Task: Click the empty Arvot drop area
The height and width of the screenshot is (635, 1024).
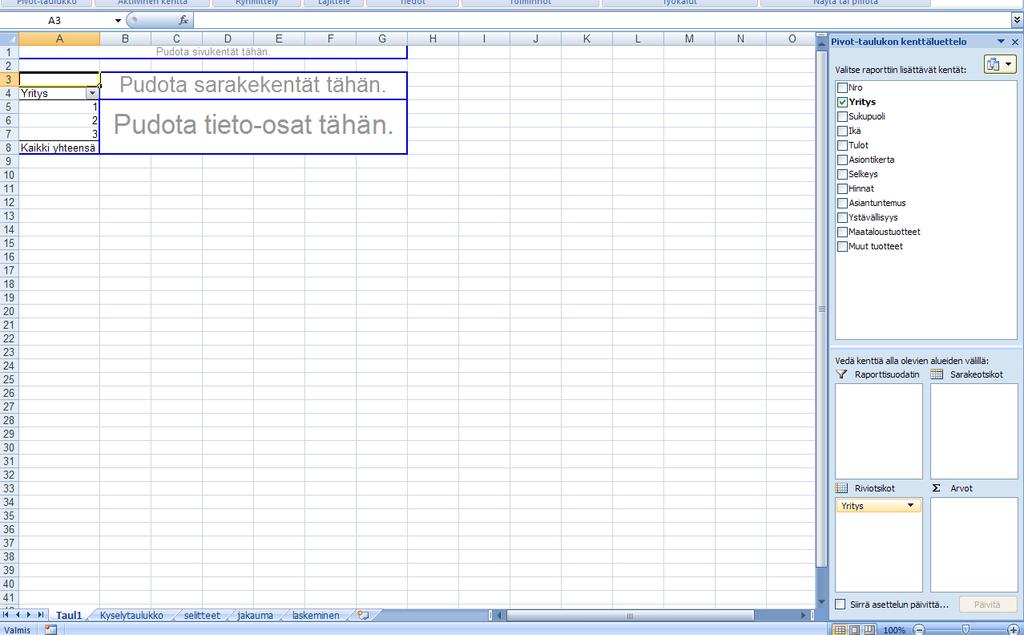Action: [974, 545]
